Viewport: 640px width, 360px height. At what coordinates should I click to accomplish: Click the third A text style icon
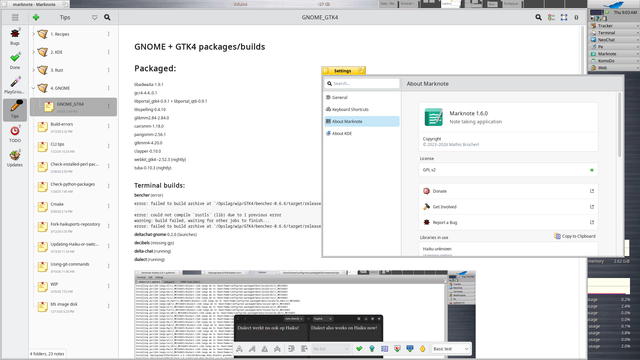(x=264, y=349)
